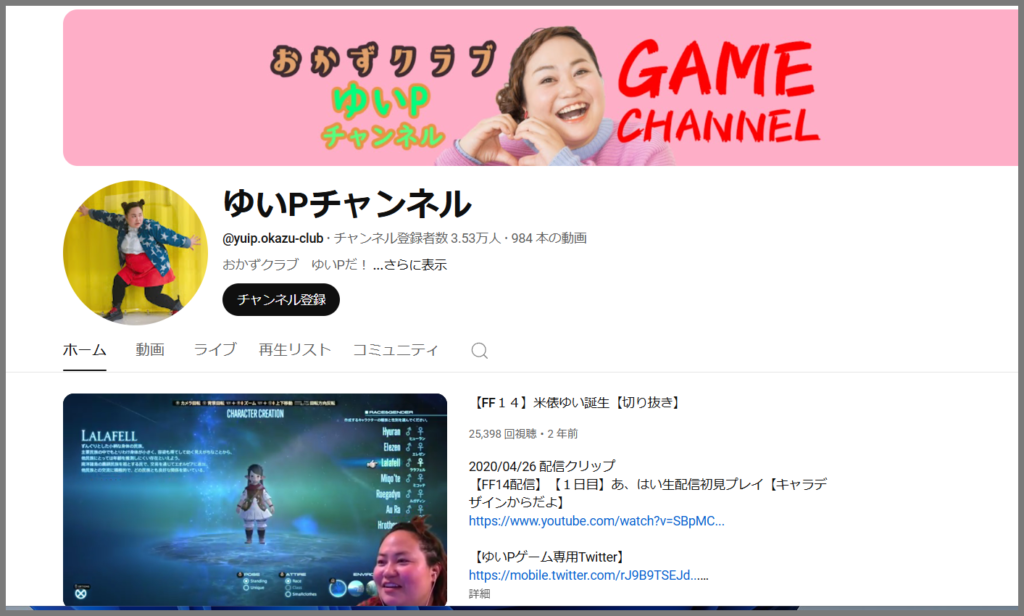Subscribe with the チャンネル登録 button
Viewport: 1024px width, 616px height.
[281, 299]
